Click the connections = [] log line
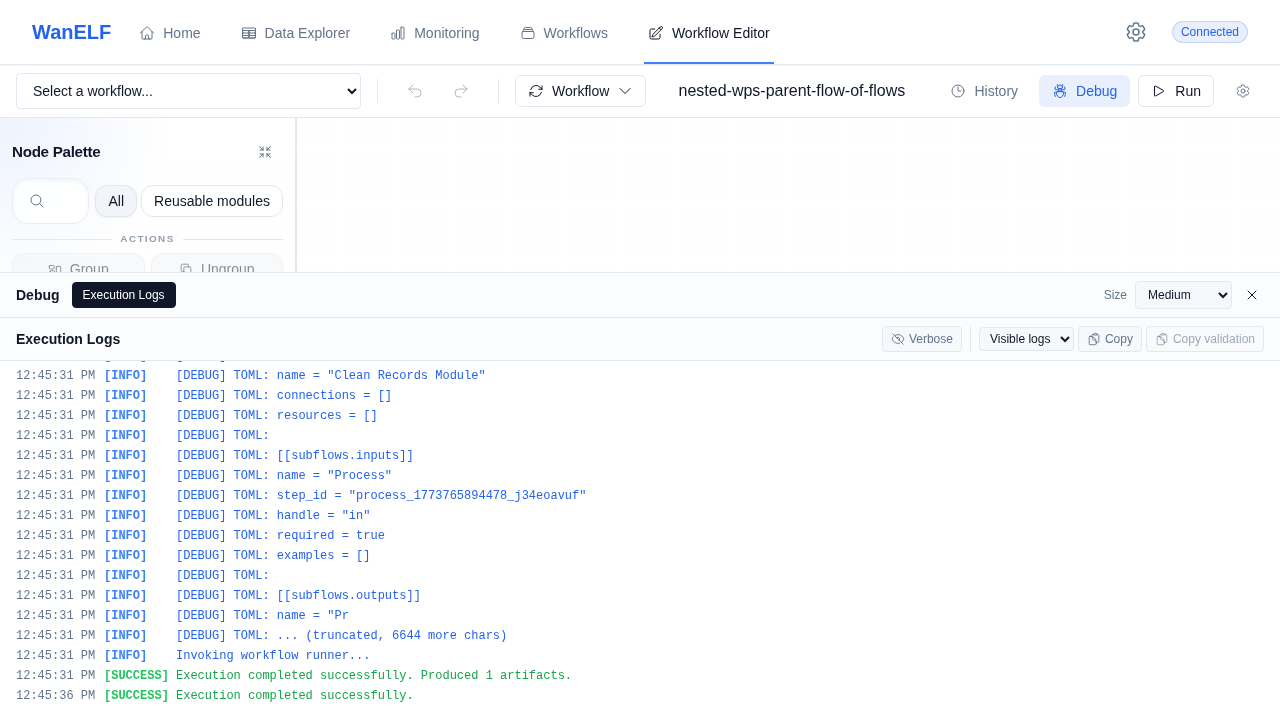Screen dimensions: 1280x720 click(640, 396)
